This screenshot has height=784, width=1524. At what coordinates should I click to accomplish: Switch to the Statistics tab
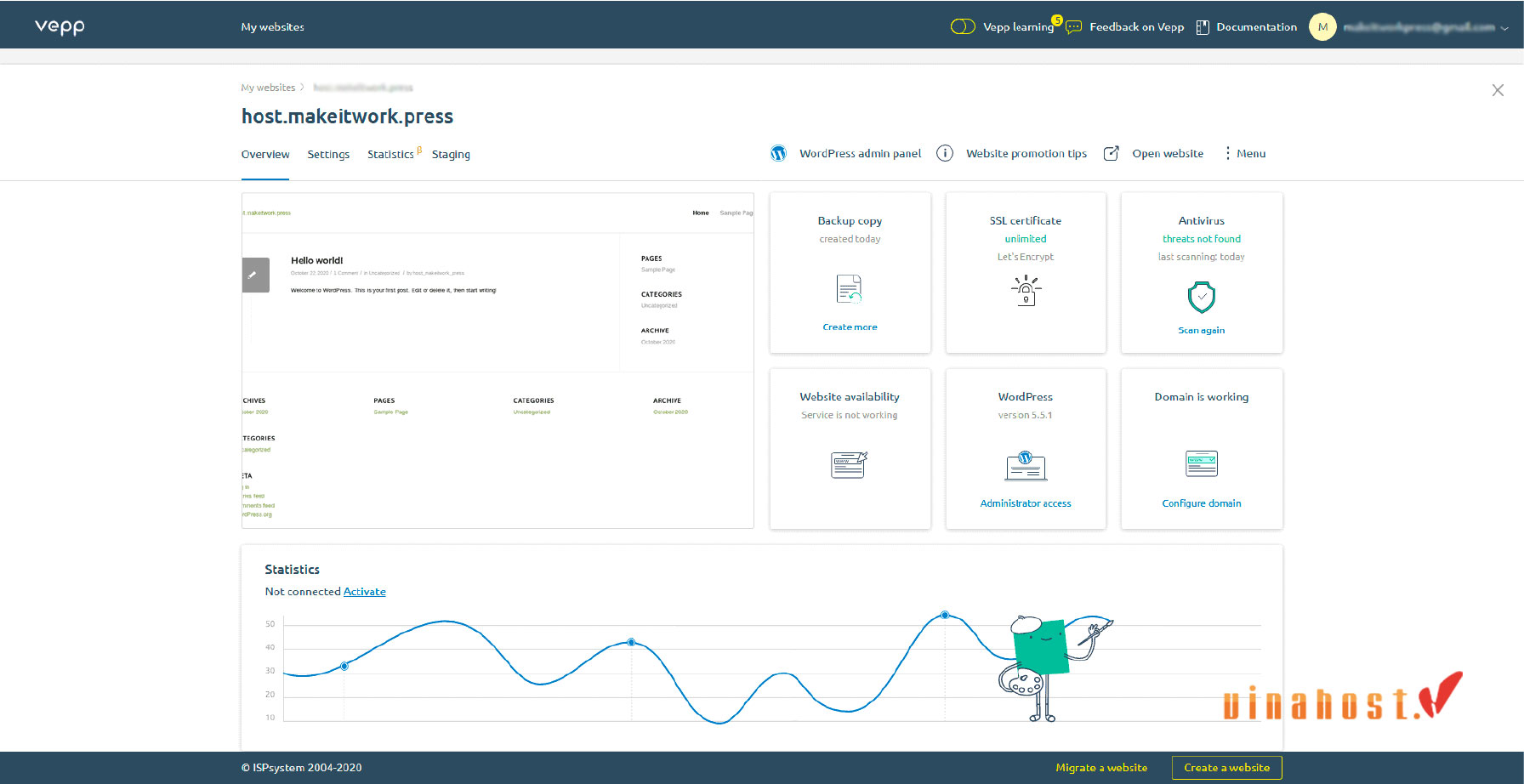tap(390, 154)
